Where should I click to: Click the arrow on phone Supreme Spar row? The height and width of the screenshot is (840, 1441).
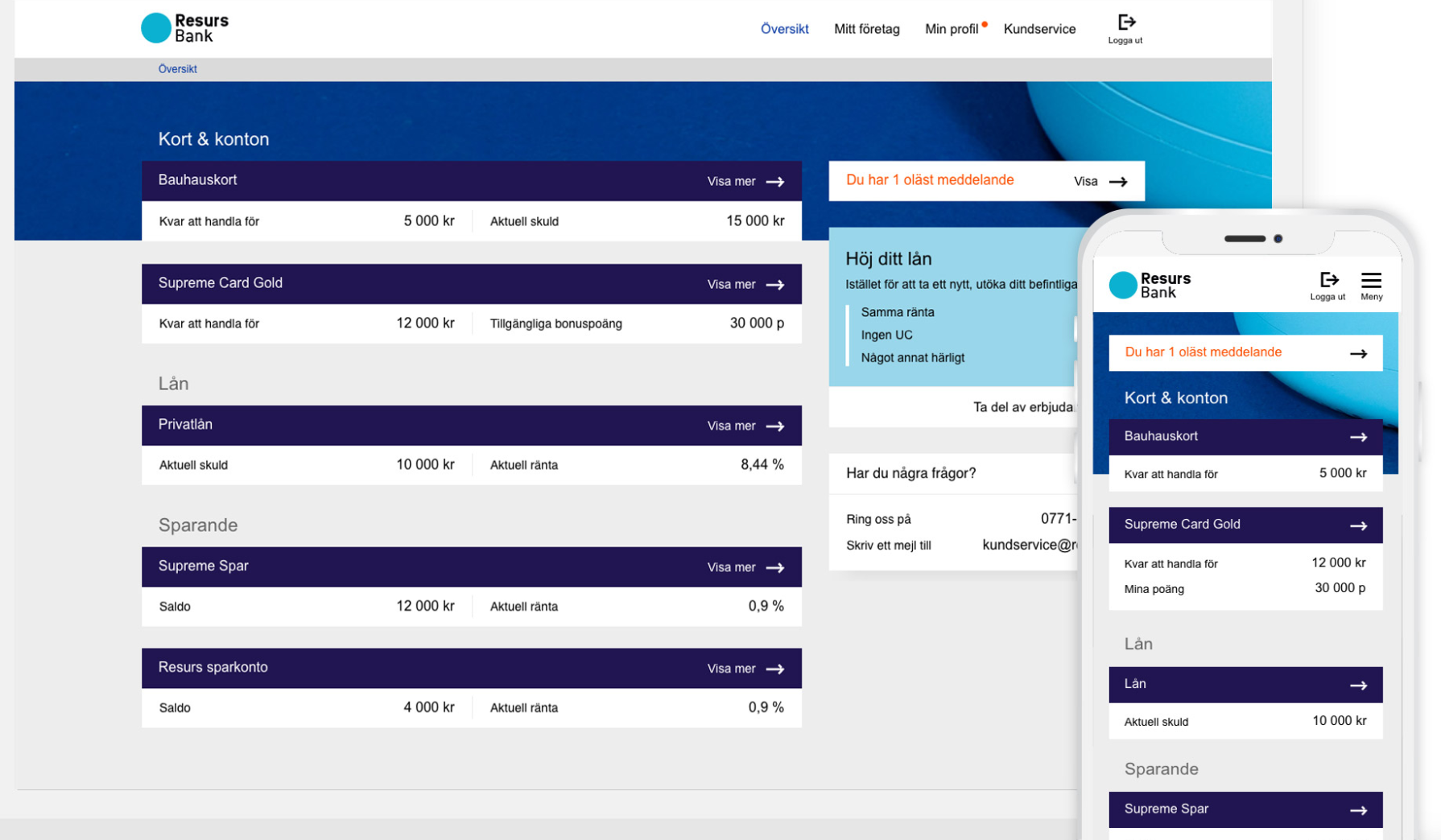1359,811
